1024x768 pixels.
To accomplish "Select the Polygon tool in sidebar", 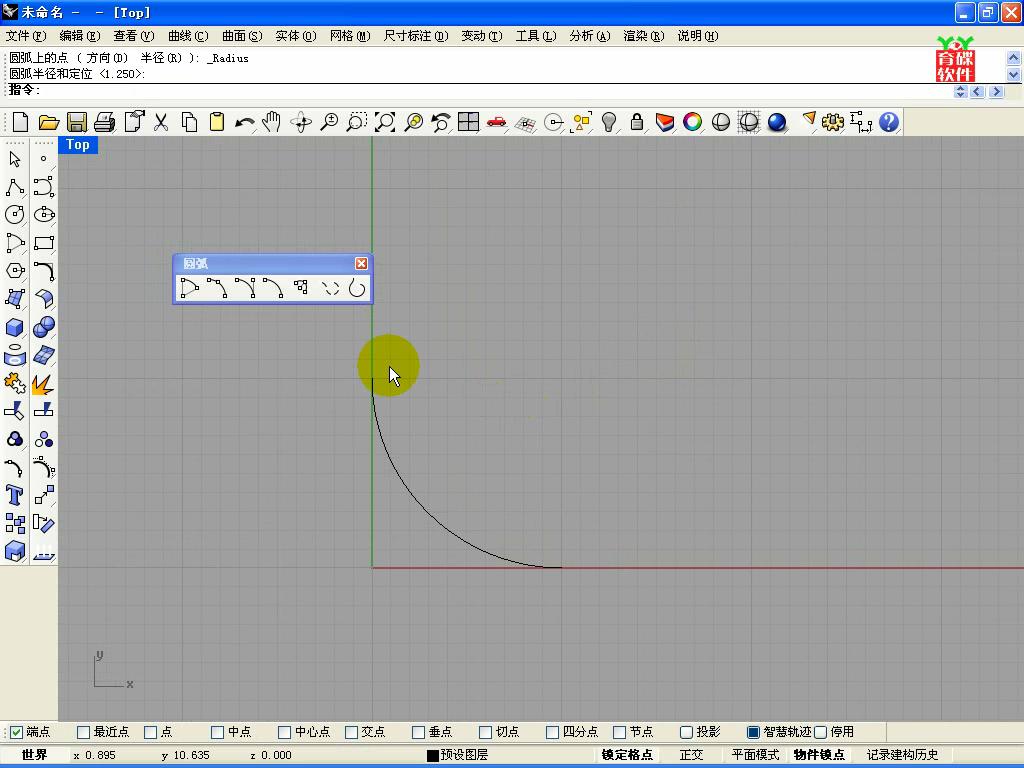I will pyautogui.click(x=15, y=271).
